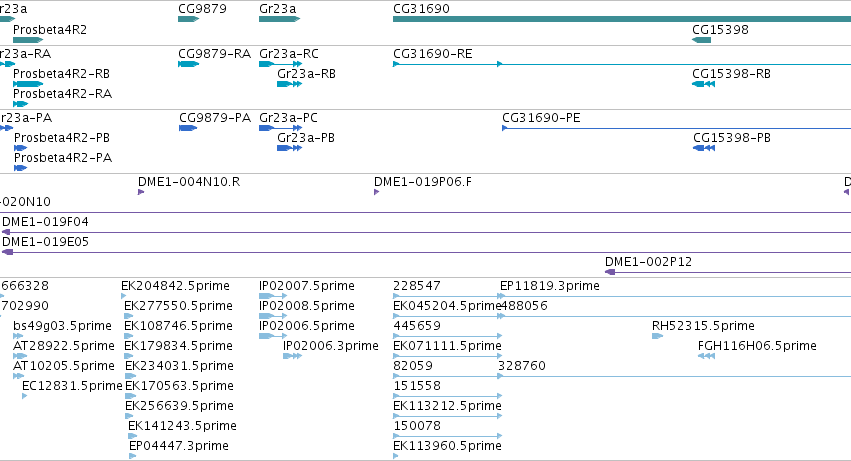Select the DME1-019E05 clone label
This screenshot has width=851, height=461.
click(x=45, y=242)
